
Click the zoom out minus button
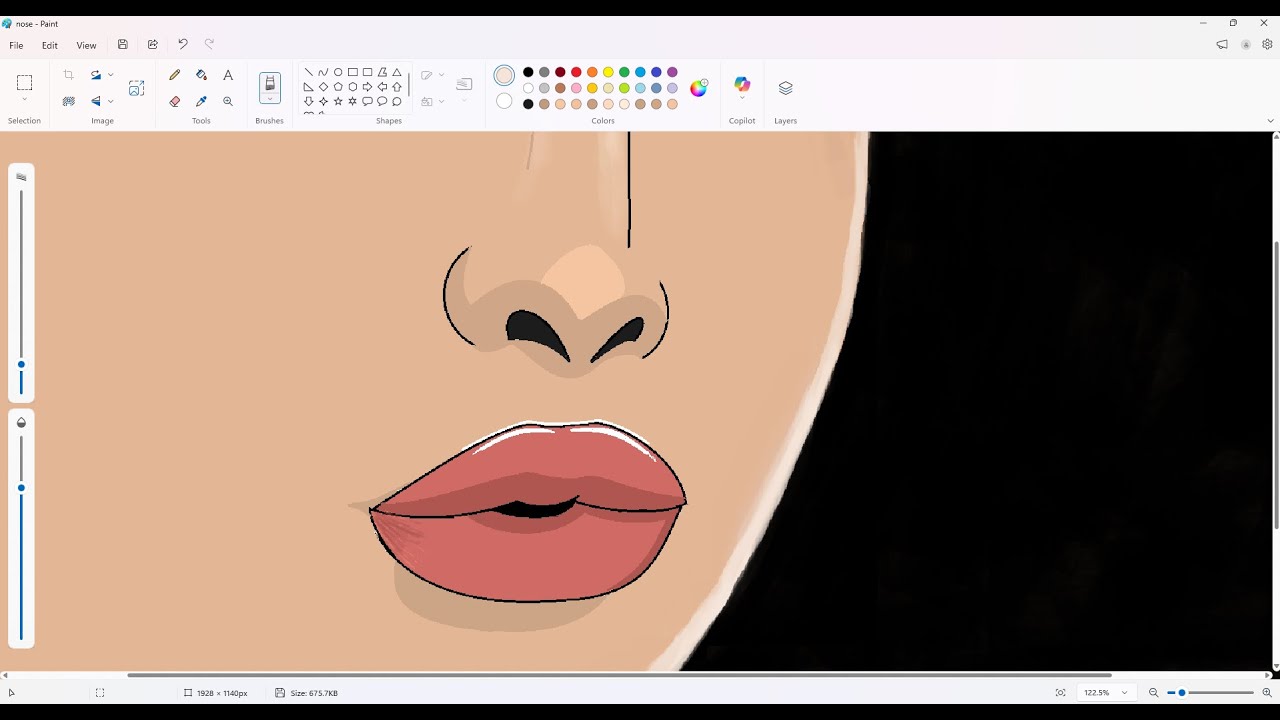[1153, 693]
